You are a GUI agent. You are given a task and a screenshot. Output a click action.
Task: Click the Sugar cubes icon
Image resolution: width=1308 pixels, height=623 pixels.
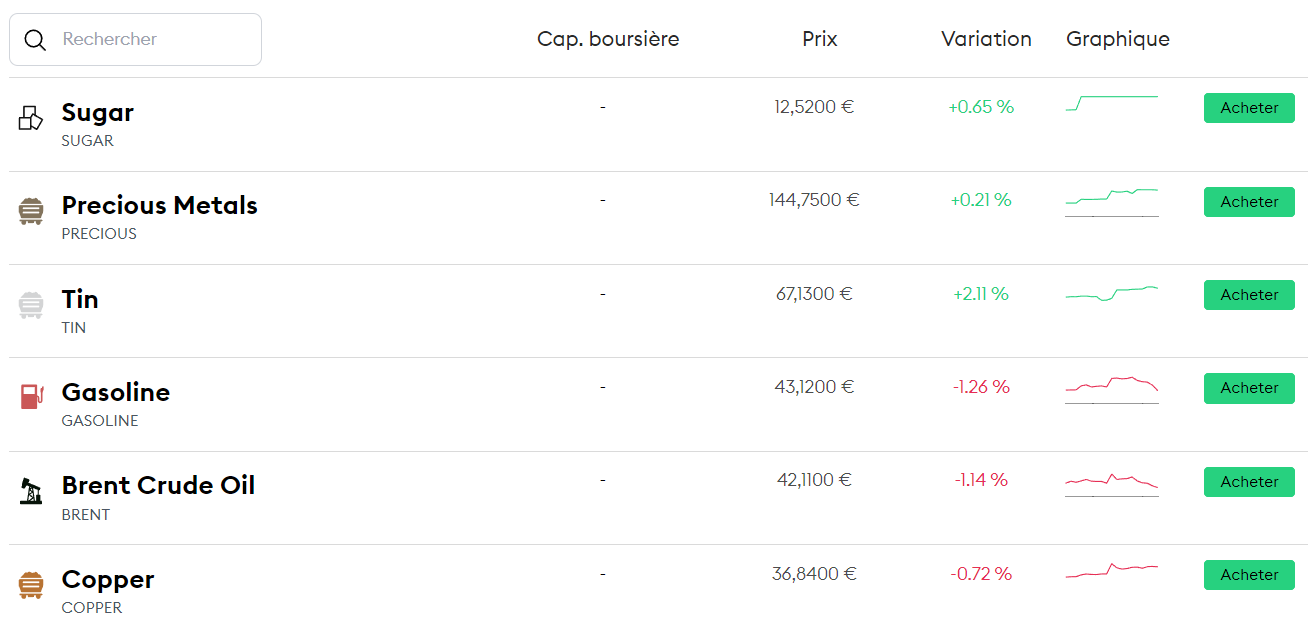pos(31,118)
